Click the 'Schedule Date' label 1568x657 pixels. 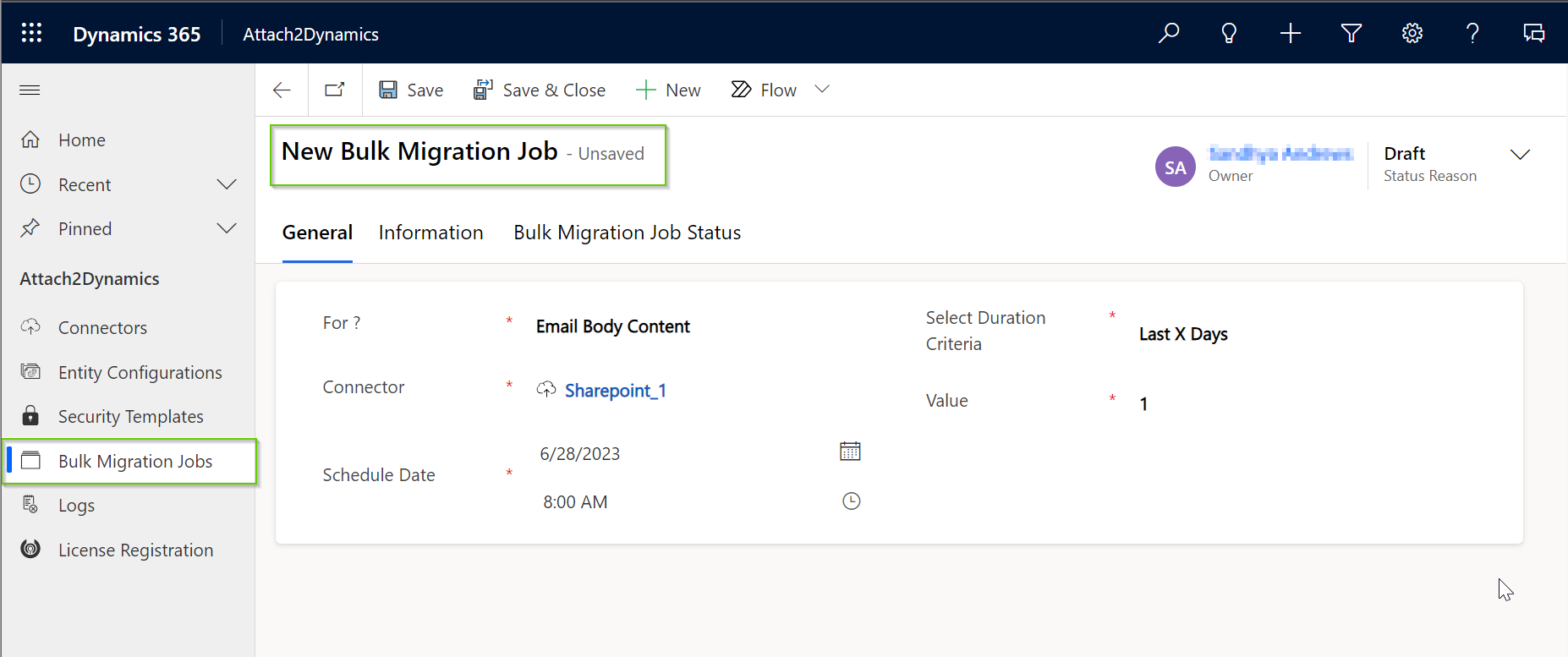(379, 475)
